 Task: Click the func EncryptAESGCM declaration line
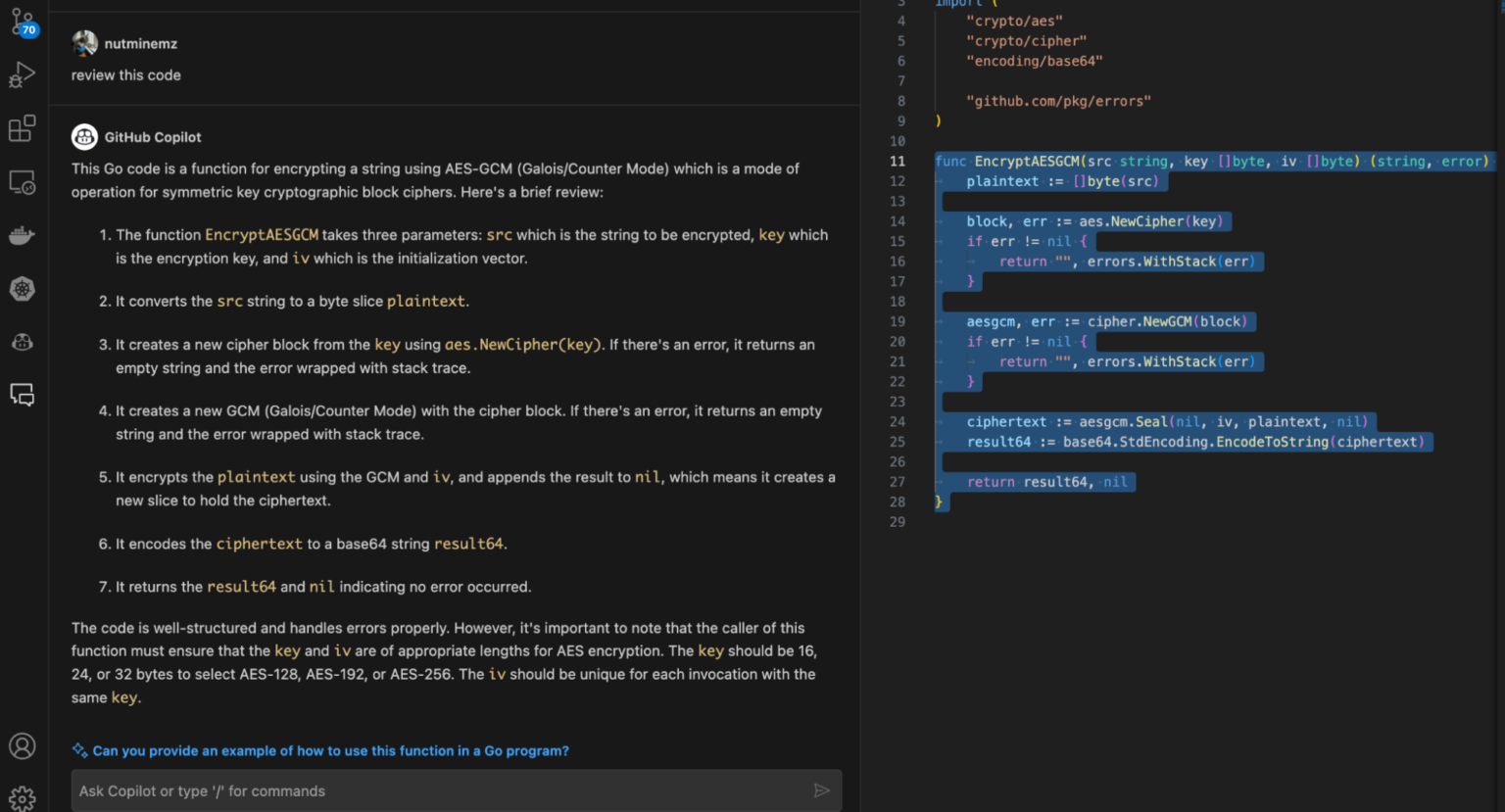tap(1212, 162)
